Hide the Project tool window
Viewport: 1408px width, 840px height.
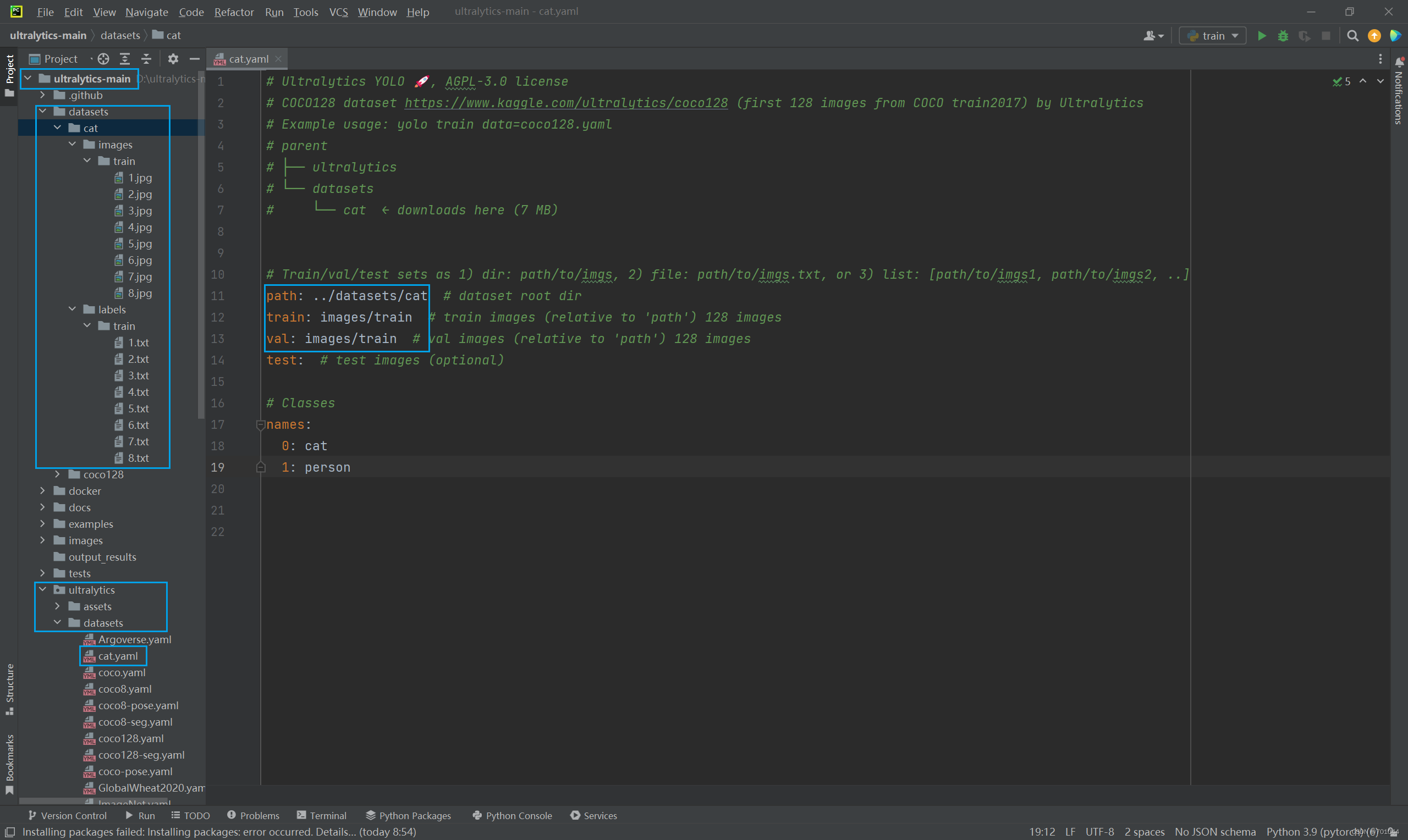point(194,59)
